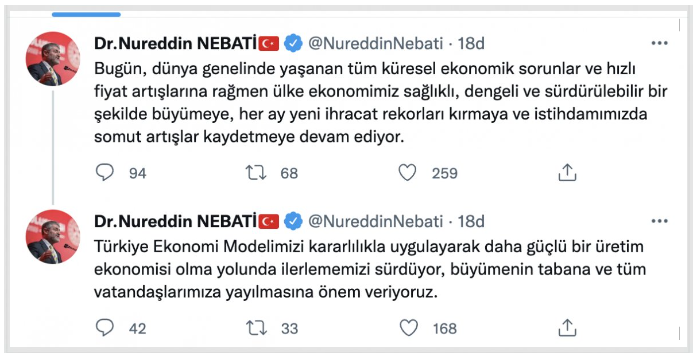
Task: Open @NureddinNebati handle in the second tweet
Action: (375, 221)
